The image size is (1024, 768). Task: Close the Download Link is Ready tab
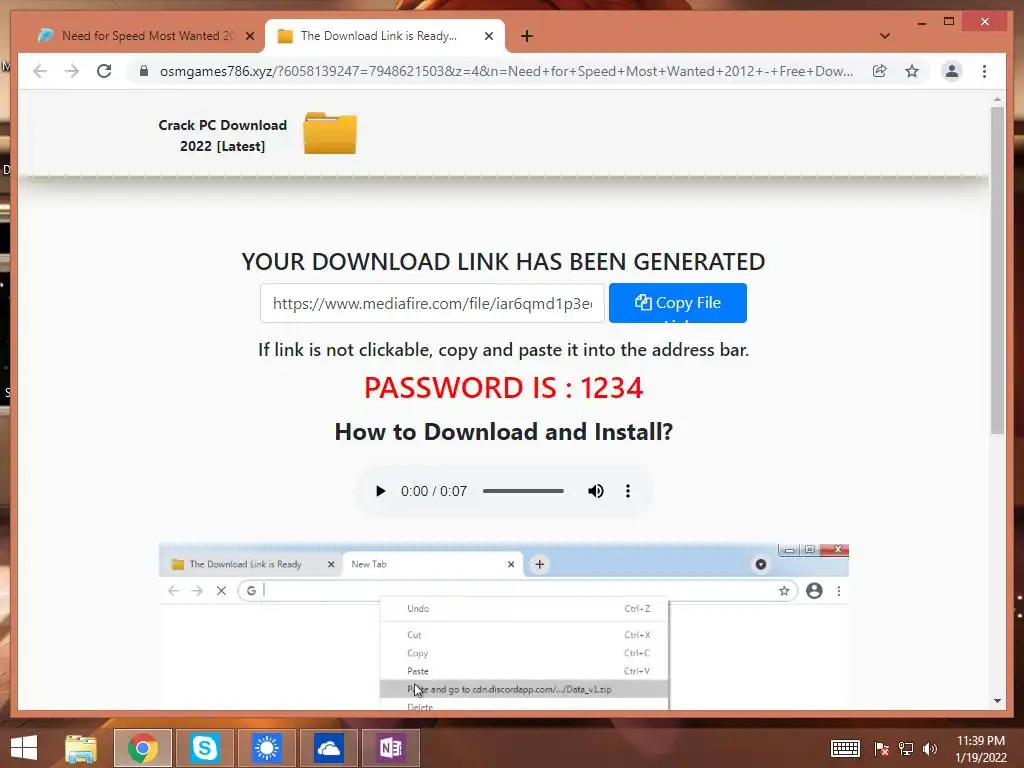[488, 36]
